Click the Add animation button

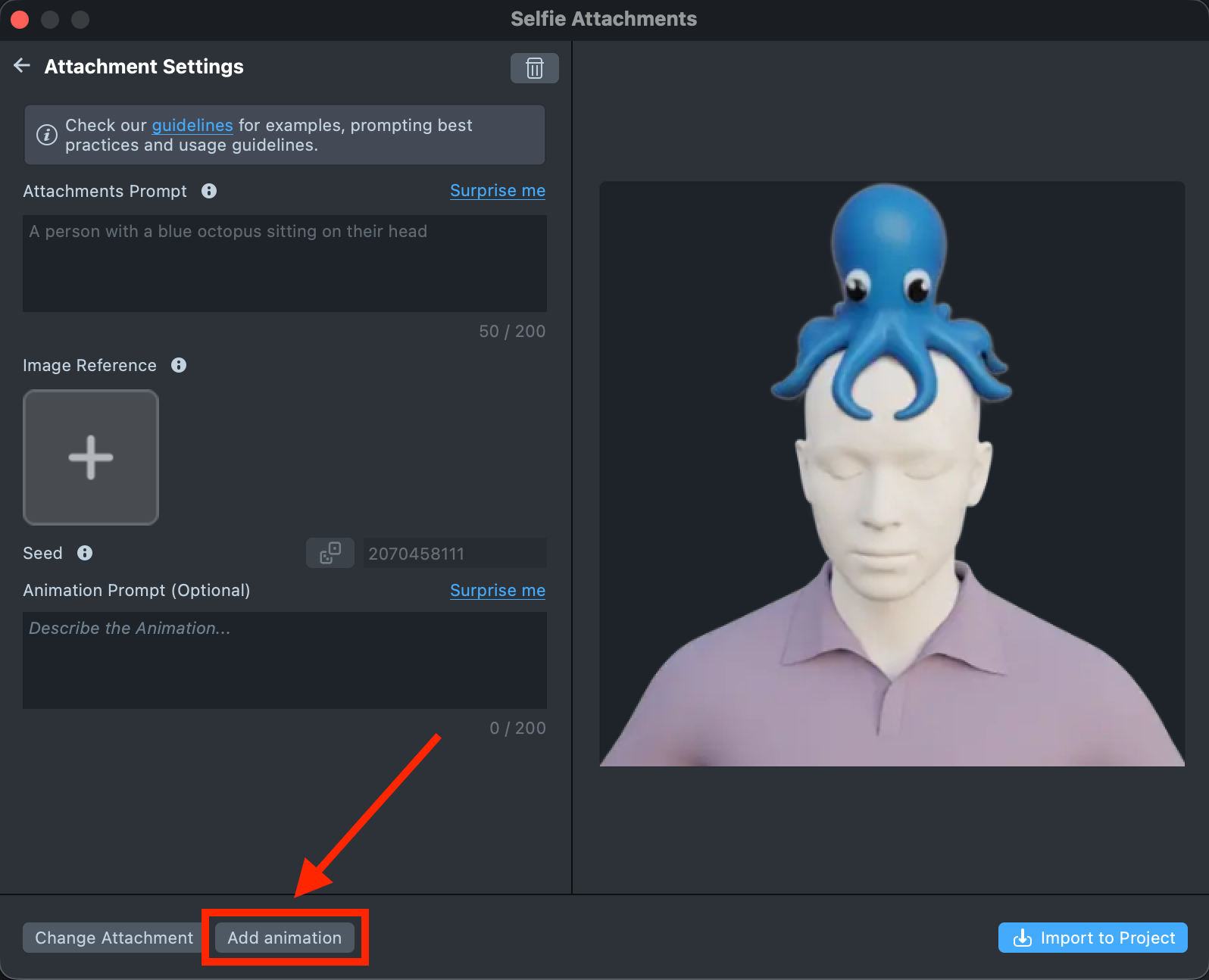pos(285,938)
